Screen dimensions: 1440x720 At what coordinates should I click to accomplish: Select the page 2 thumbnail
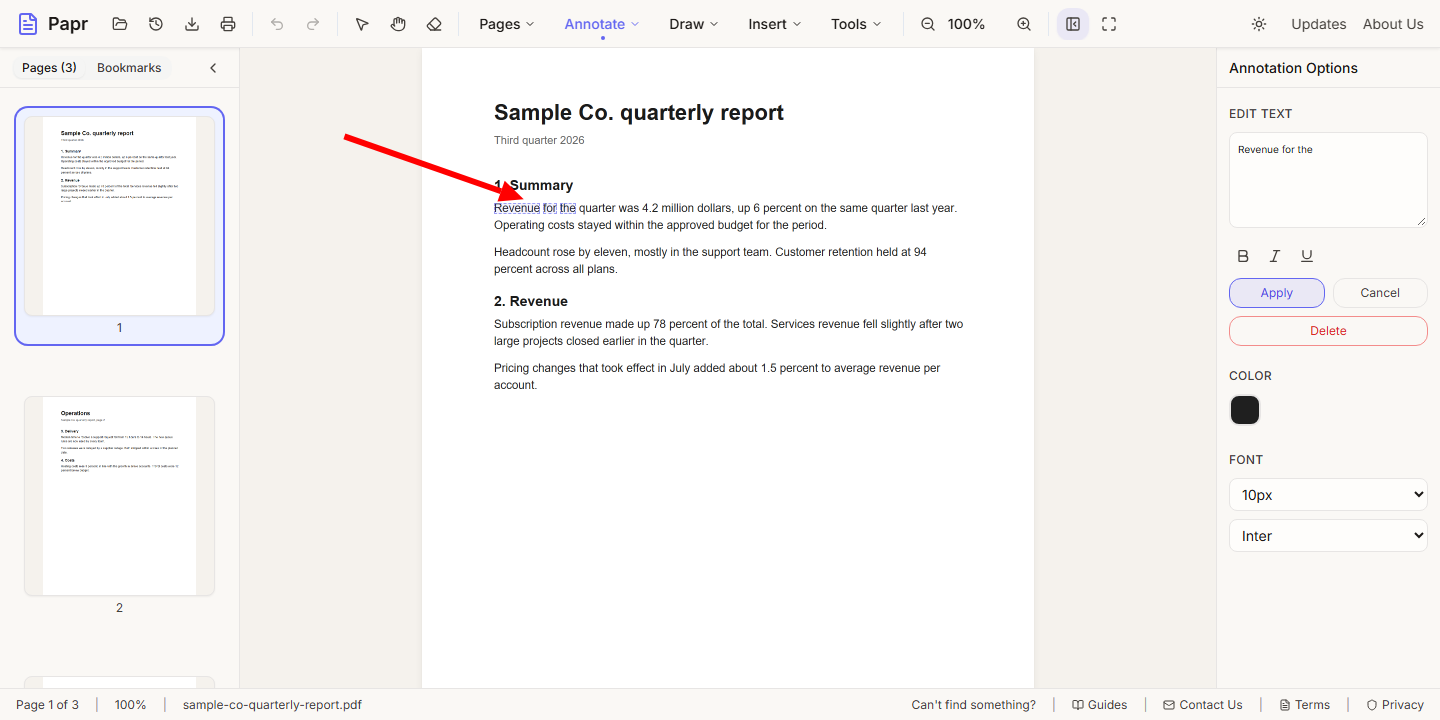pyautogui.click(x=119, y=496)
